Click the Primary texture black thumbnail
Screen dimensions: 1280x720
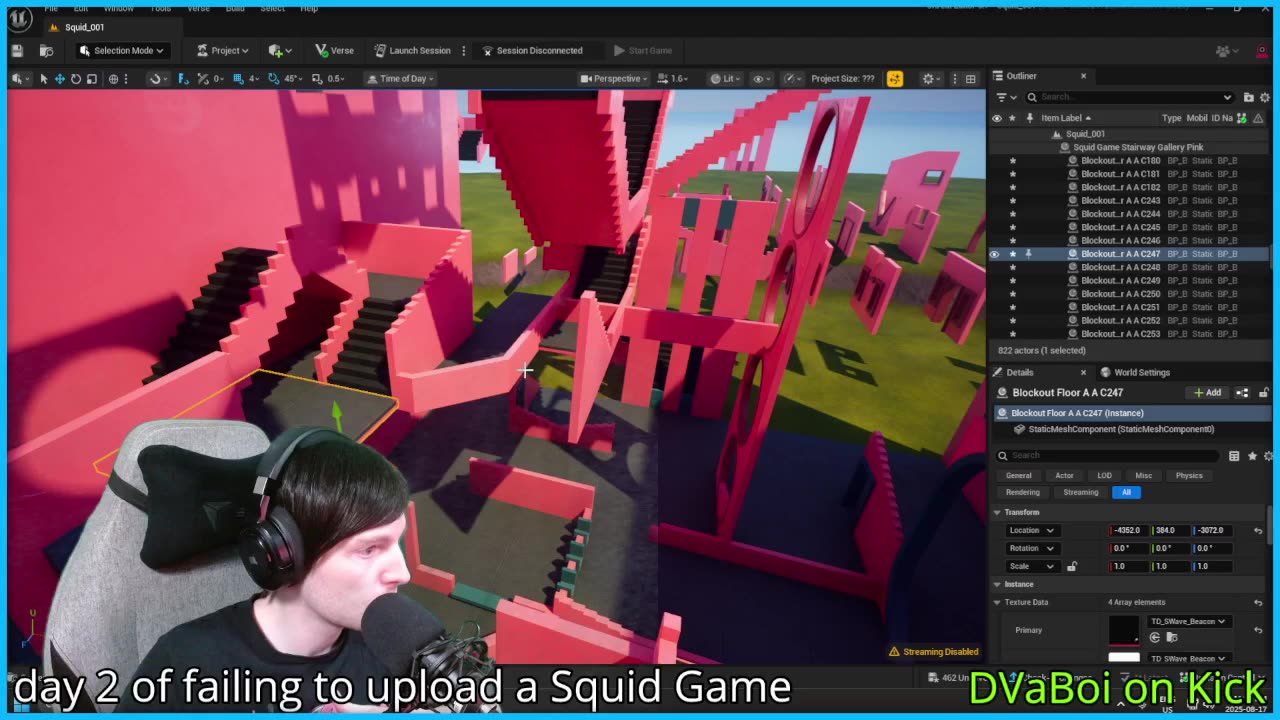pyautogui.click(x=1124, y=630)
